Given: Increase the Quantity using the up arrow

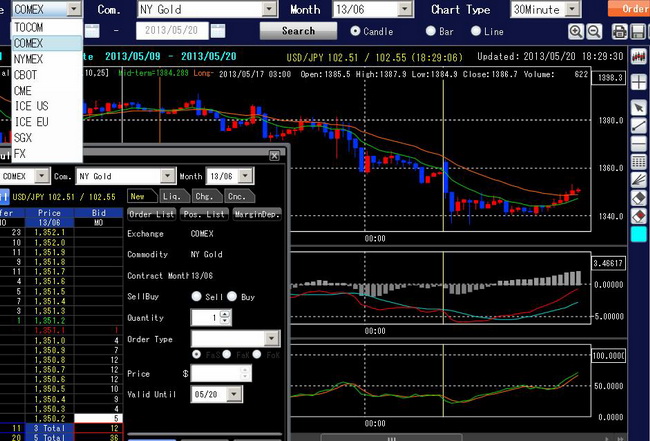Looking at the screenshot, I should (x=225, y=314).
